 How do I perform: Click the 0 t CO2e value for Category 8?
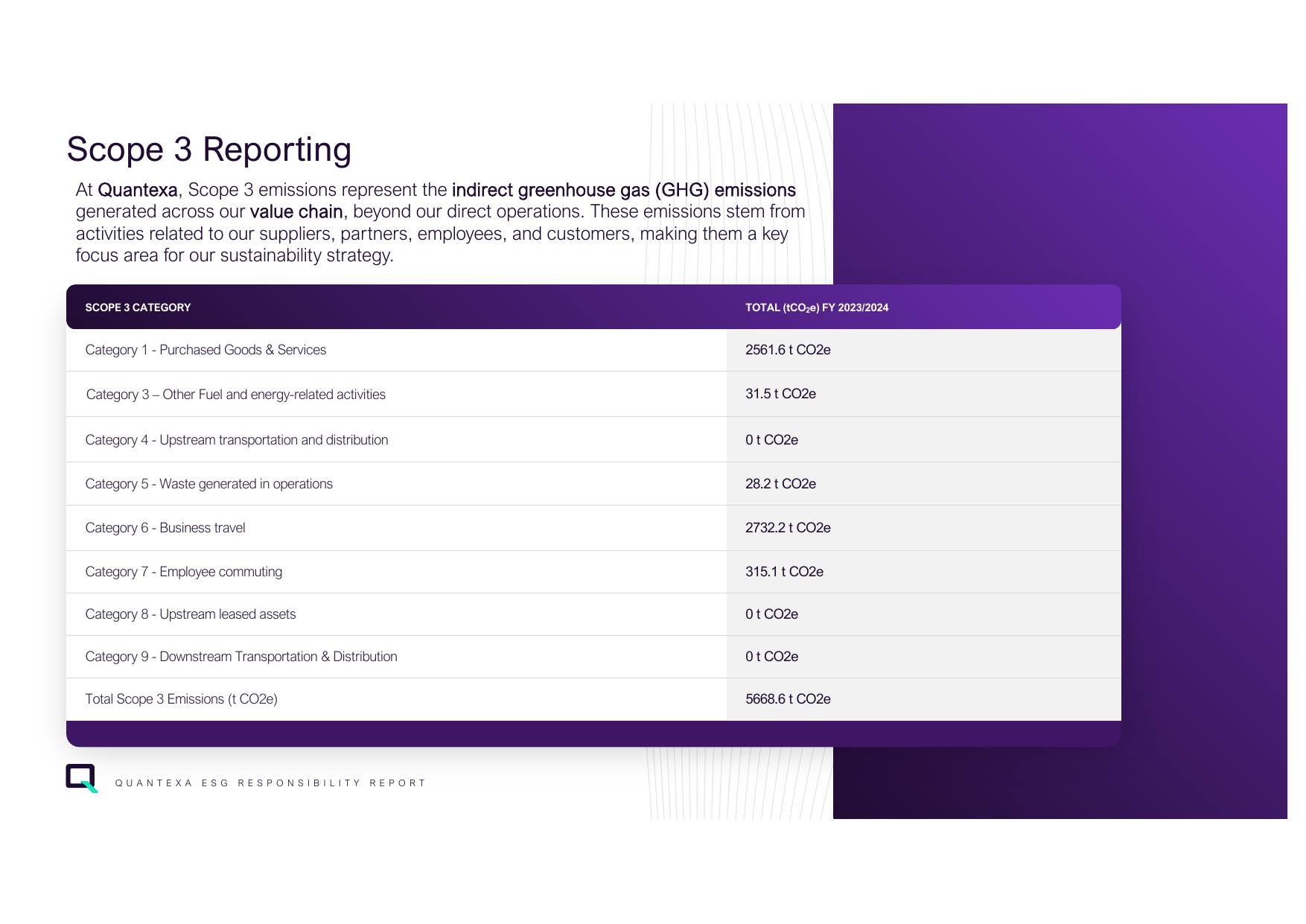771,614
